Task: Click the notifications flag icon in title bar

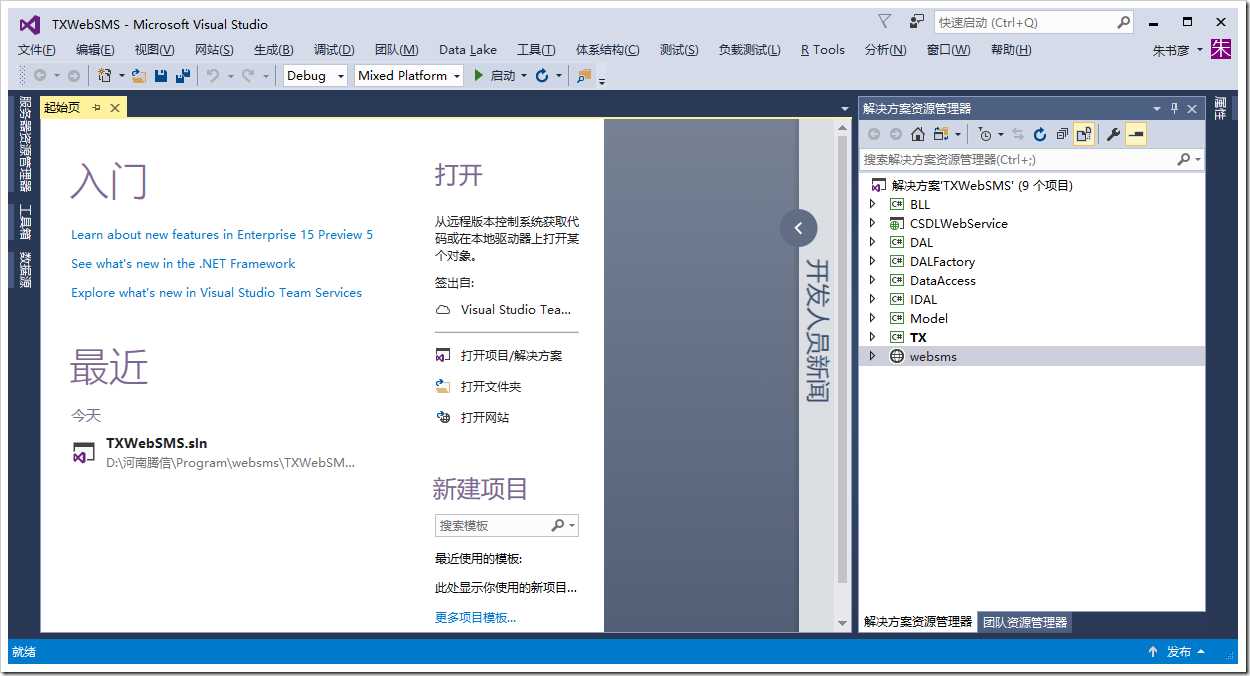Action: (884, 21)
